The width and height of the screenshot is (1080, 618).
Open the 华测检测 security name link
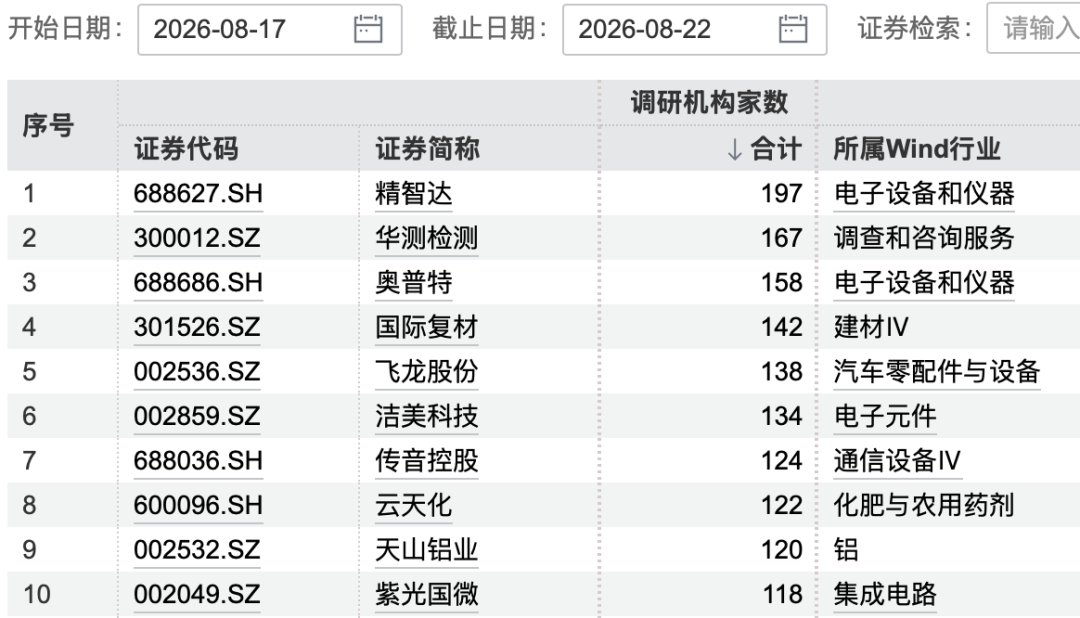426,238
